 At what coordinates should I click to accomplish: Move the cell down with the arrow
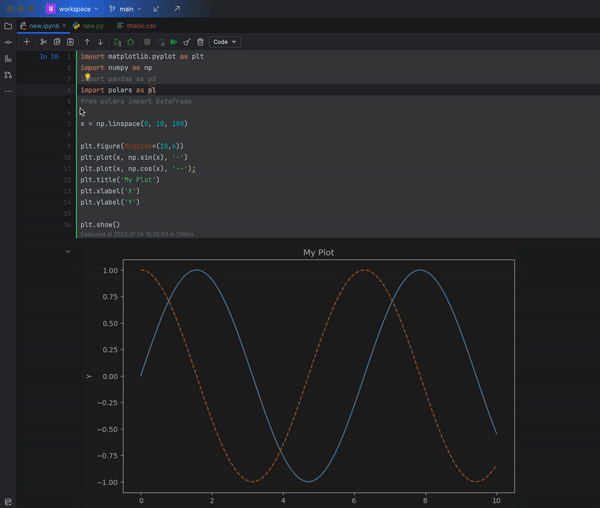point(100,42)
